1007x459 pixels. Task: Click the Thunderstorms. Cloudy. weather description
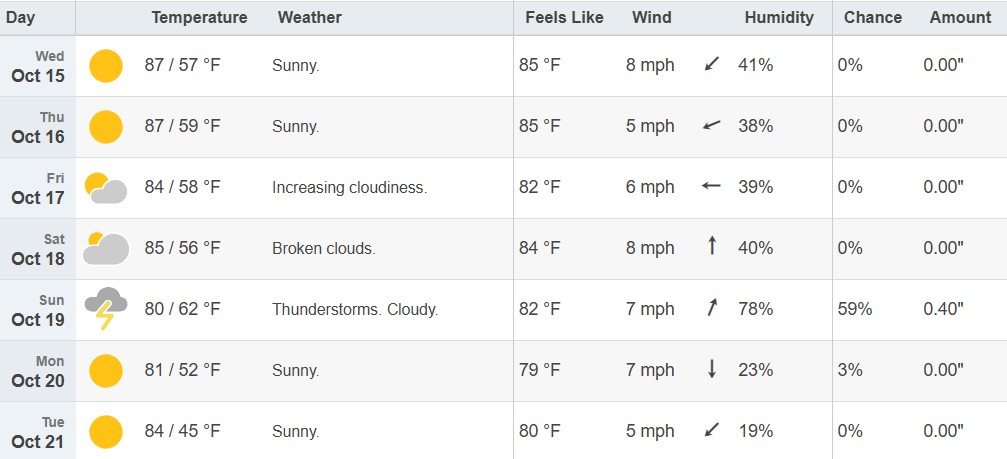(x=355, y=310)
